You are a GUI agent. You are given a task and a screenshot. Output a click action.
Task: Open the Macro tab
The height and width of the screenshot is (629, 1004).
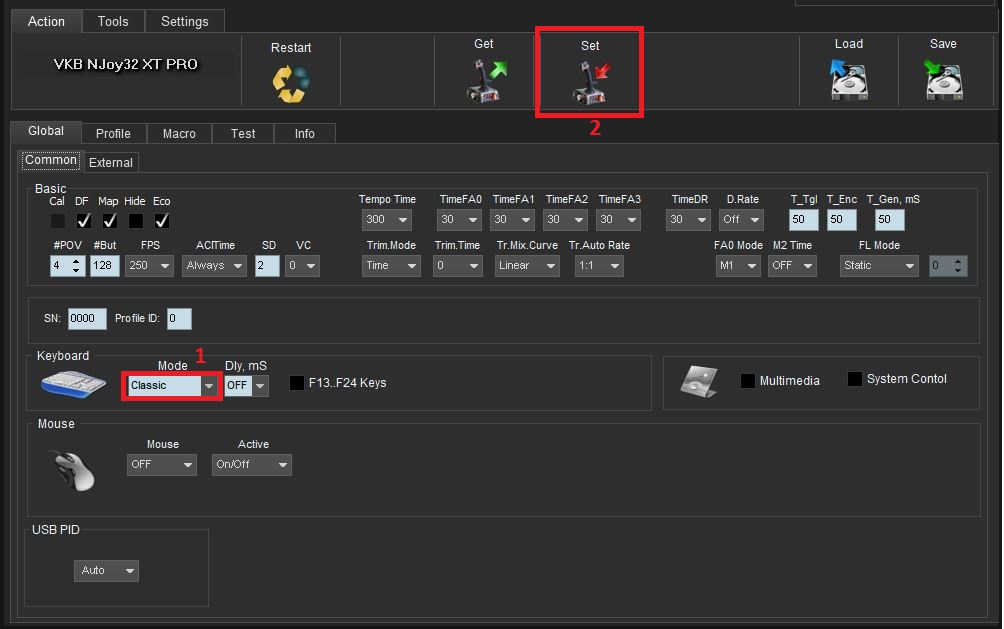click(x=179, y=133)
